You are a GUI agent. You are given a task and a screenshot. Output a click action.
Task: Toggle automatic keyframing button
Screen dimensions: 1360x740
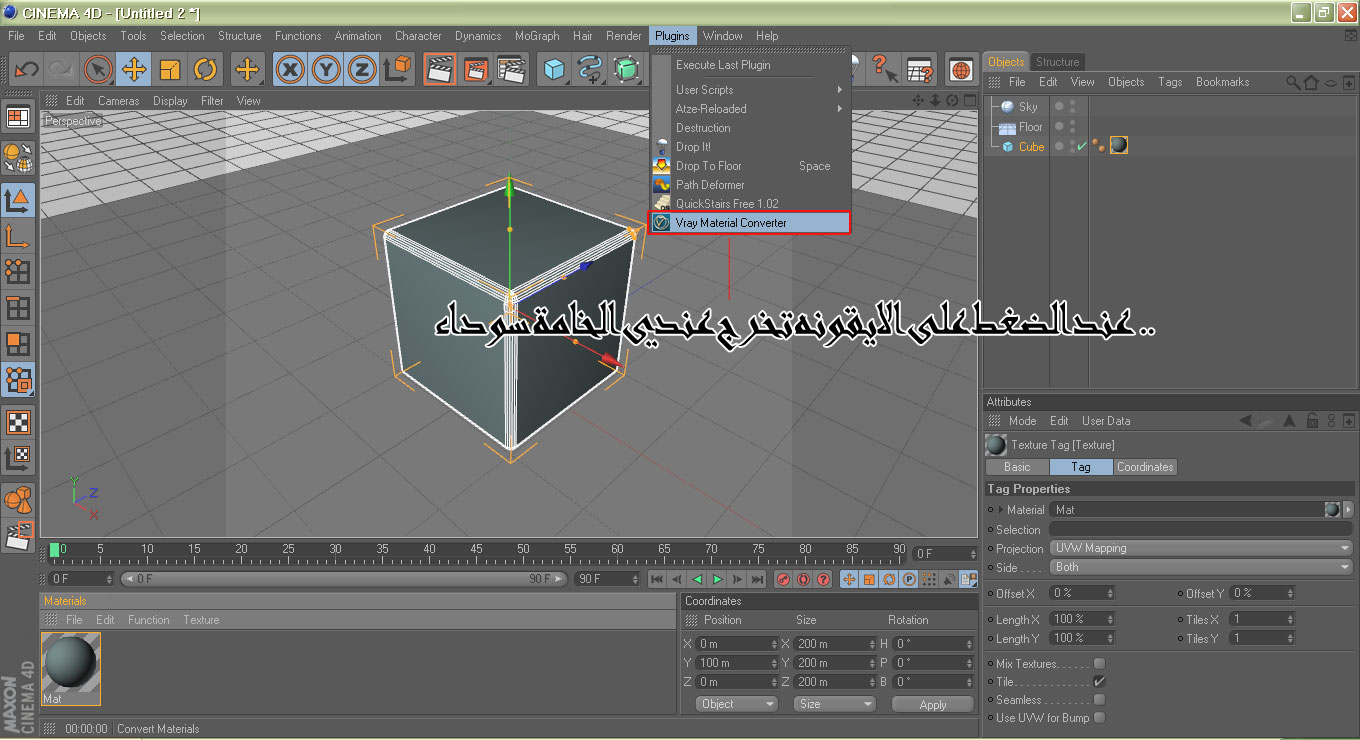click(803, 579)
